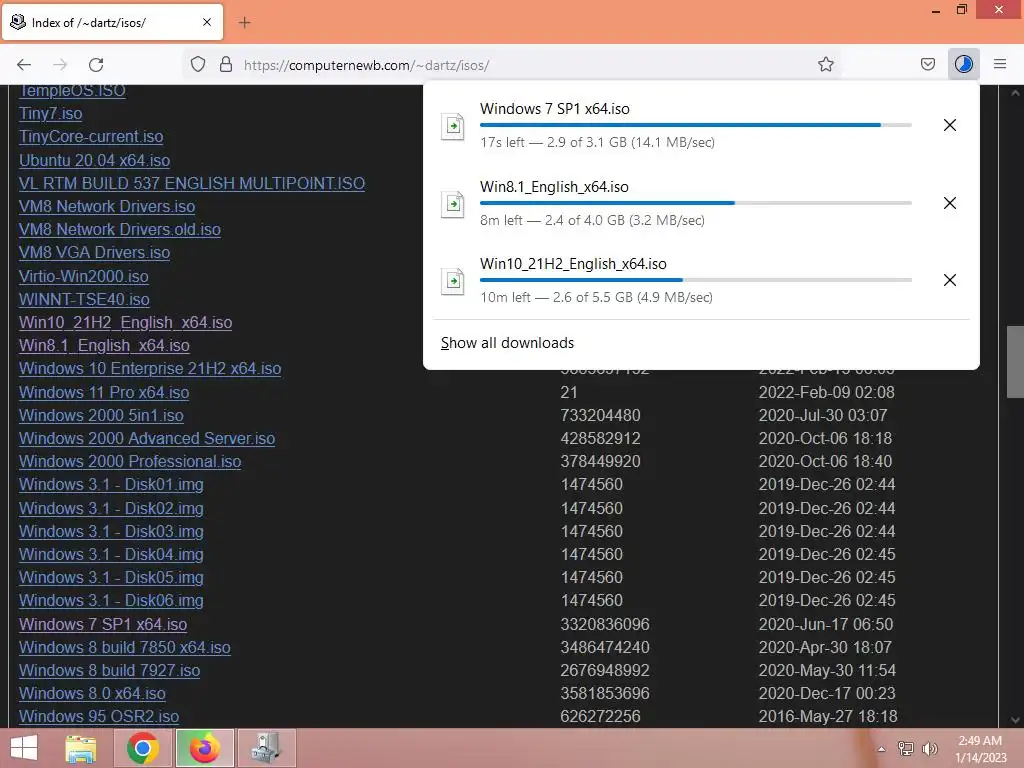Click the forward navigation arrow
Viewport: 1024px width, 768px height.
[x=60, y=65]
